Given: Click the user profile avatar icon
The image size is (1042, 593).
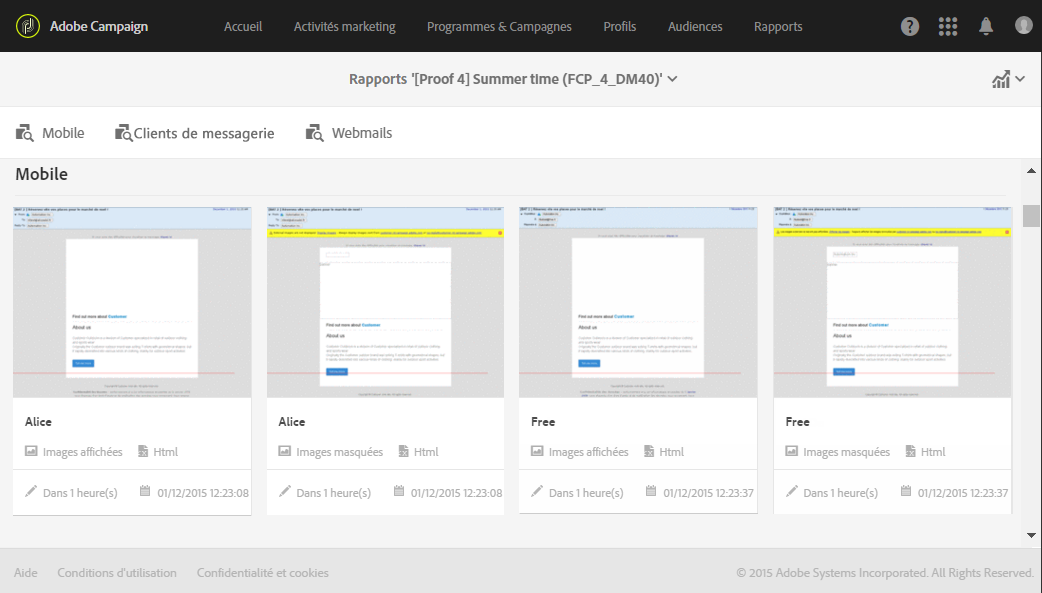Looking at the screenshot, I should [x=1024, y=26].
